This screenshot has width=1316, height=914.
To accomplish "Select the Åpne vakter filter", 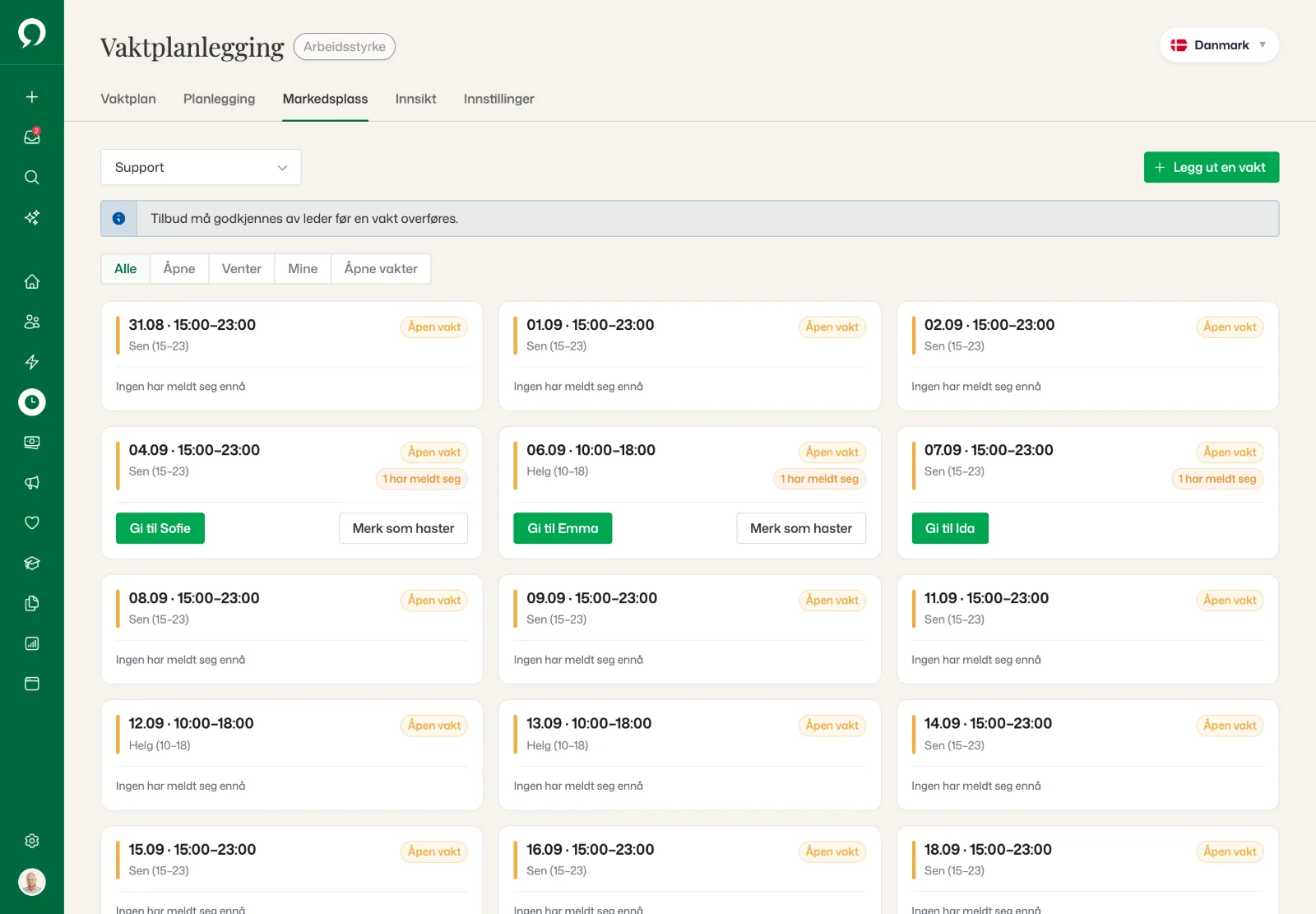I will pos(381,269).
